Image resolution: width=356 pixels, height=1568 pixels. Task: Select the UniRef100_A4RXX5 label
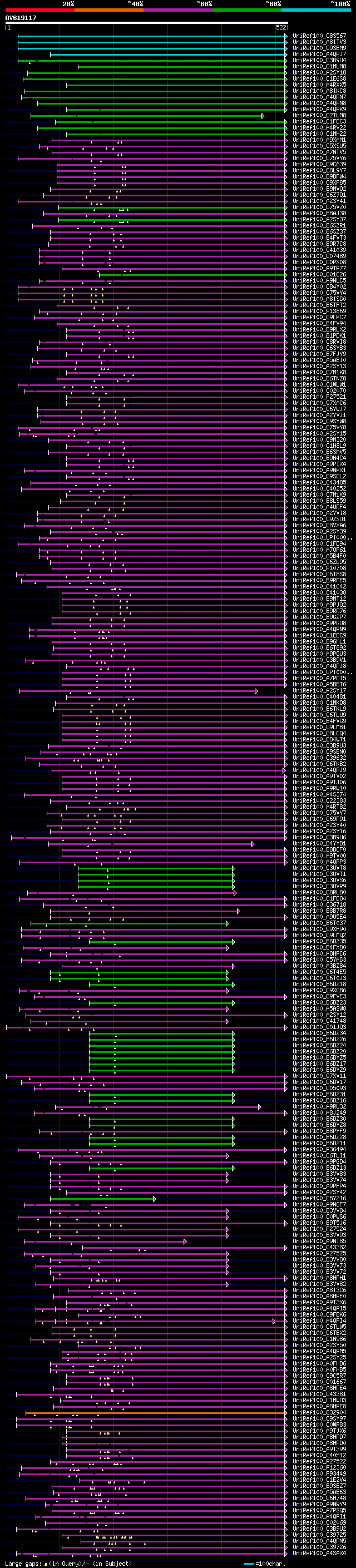tap(319, 85)
